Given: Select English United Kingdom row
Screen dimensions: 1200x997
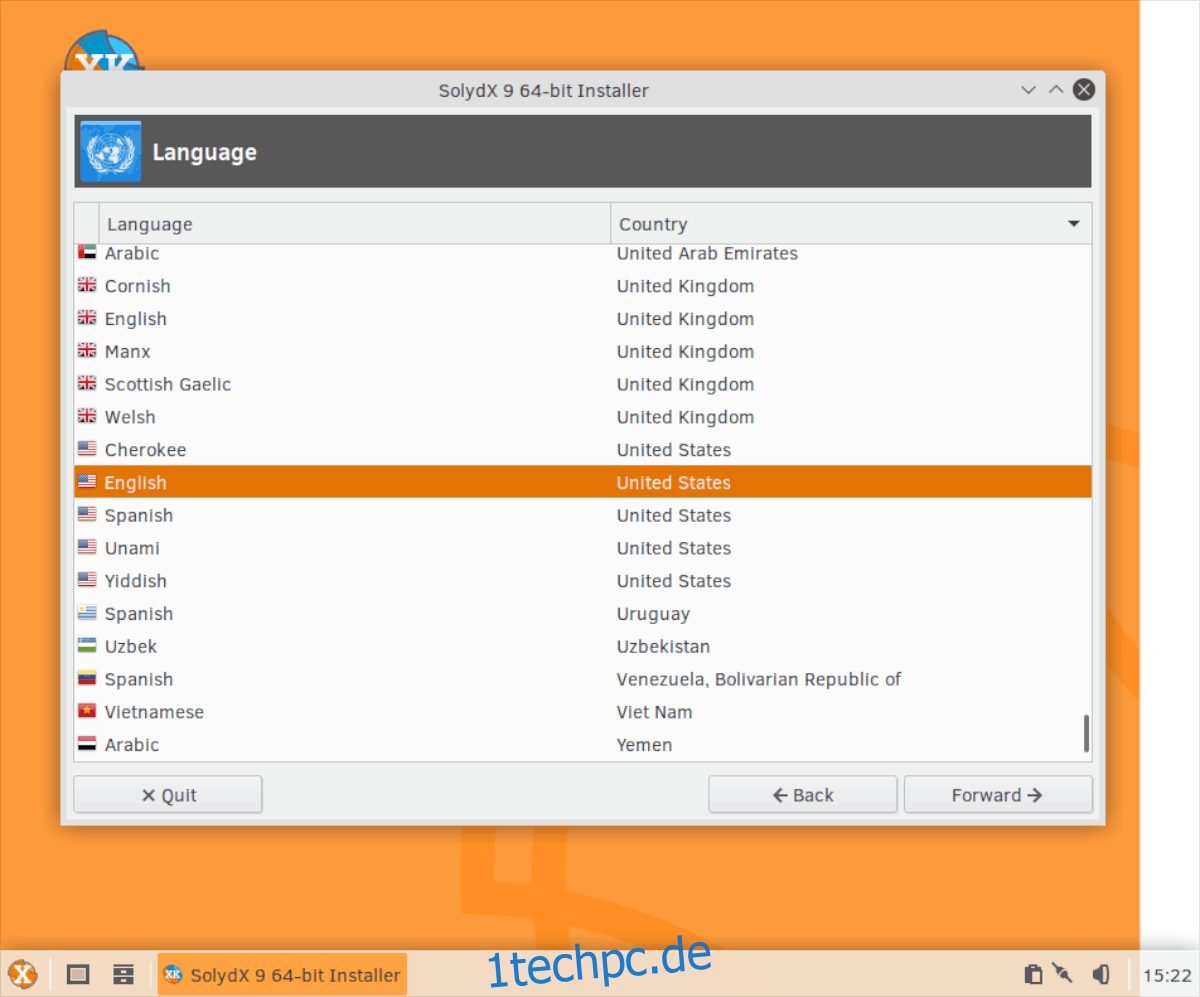Looking at the screenshot, I should 583,319.
